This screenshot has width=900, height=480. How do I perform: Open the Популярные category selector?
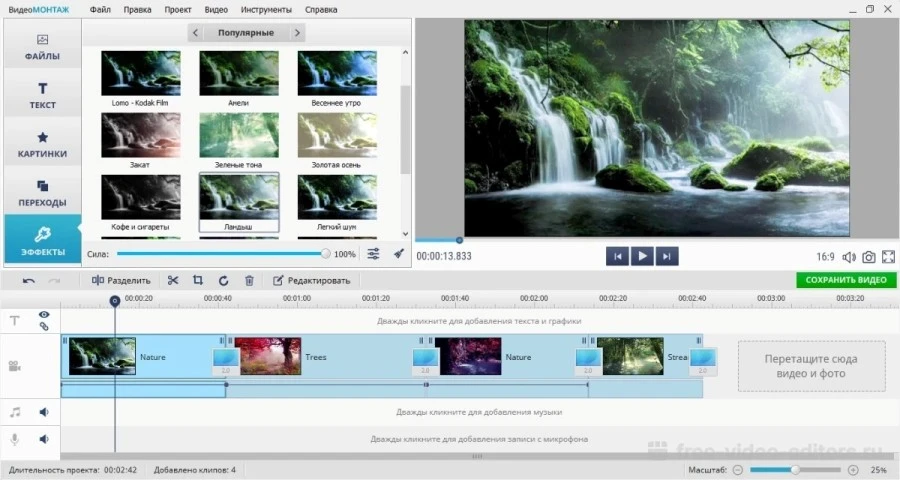coord(246,33)
